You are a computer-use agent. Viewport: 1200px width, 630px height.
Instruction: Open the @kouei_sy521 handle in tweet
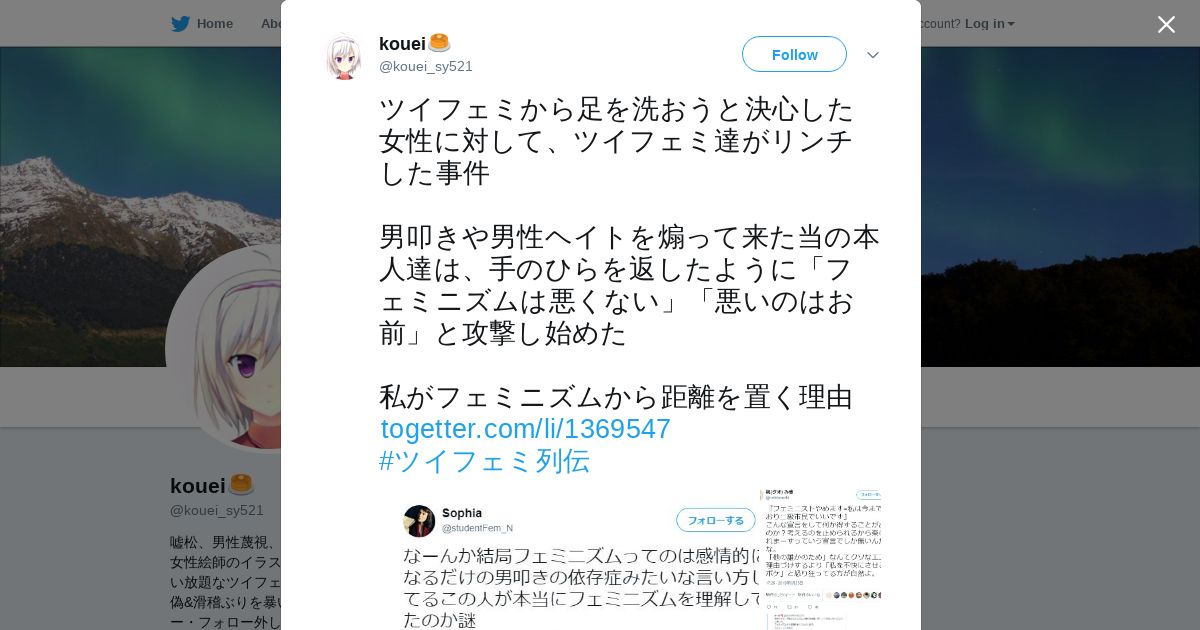coord(426,66)
